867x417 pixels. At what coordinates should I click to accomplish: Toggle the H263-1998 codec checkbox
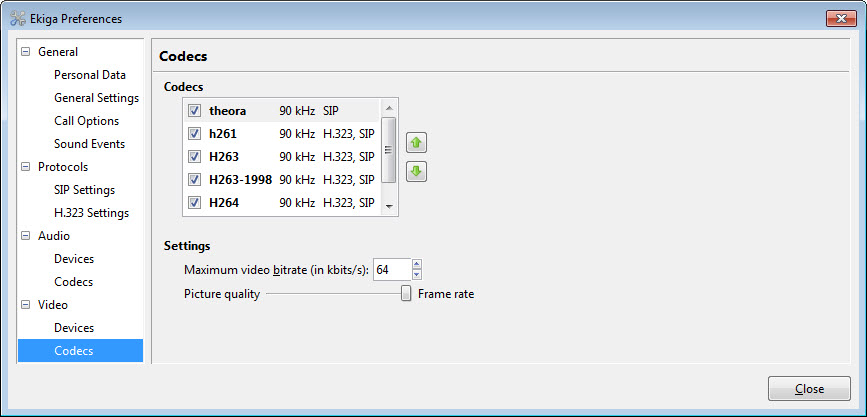coord(194,179)
